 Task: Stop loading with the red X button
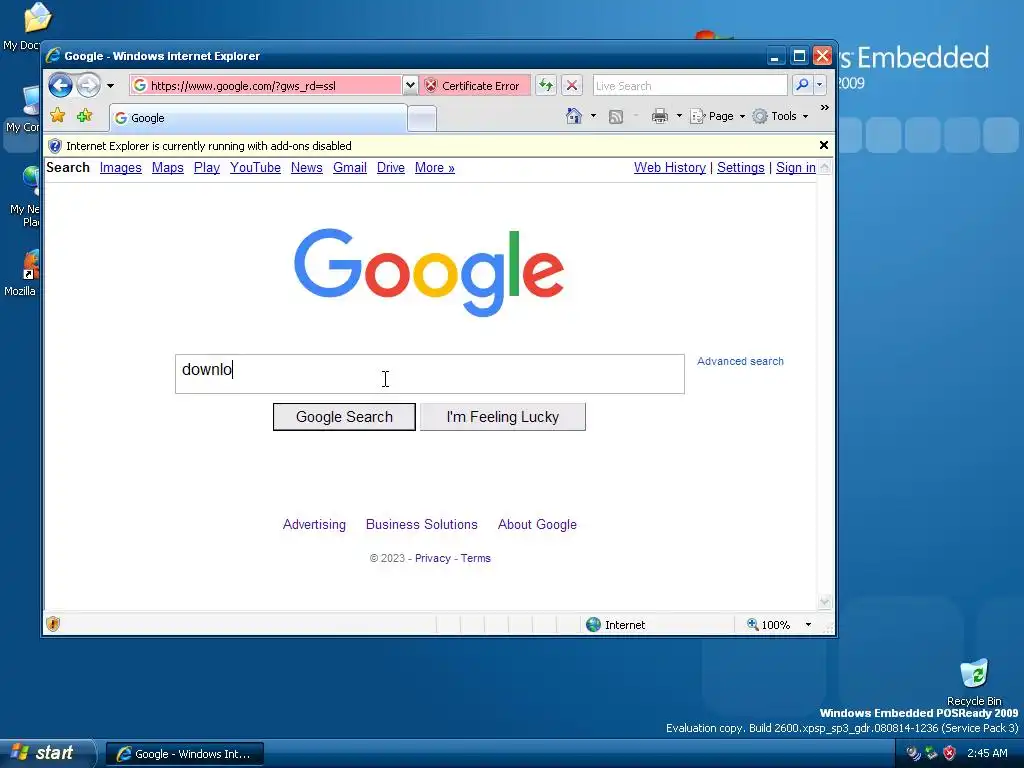pos(571,86)
